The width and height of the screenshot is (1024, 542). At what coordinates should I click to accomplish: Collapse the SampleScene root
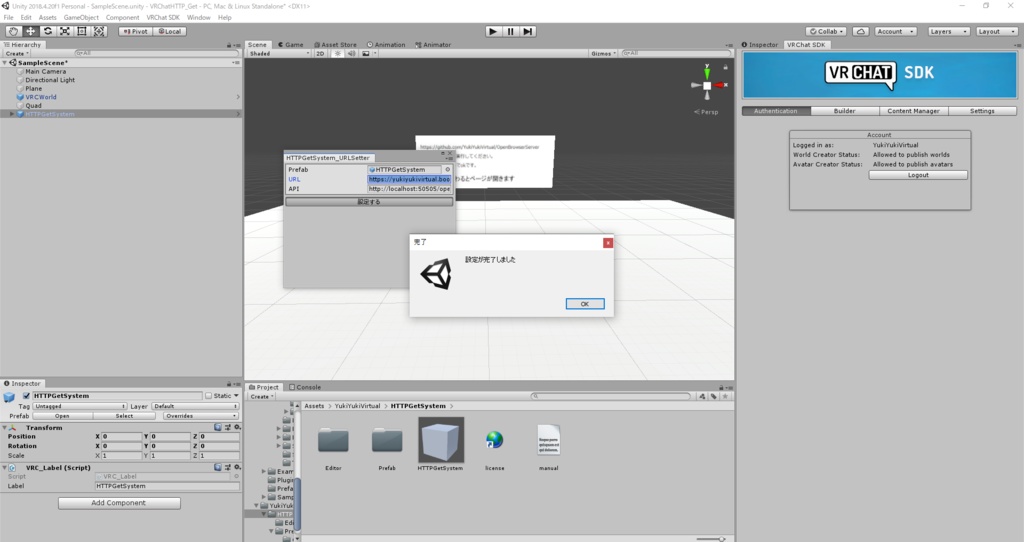tap(5, 63)
